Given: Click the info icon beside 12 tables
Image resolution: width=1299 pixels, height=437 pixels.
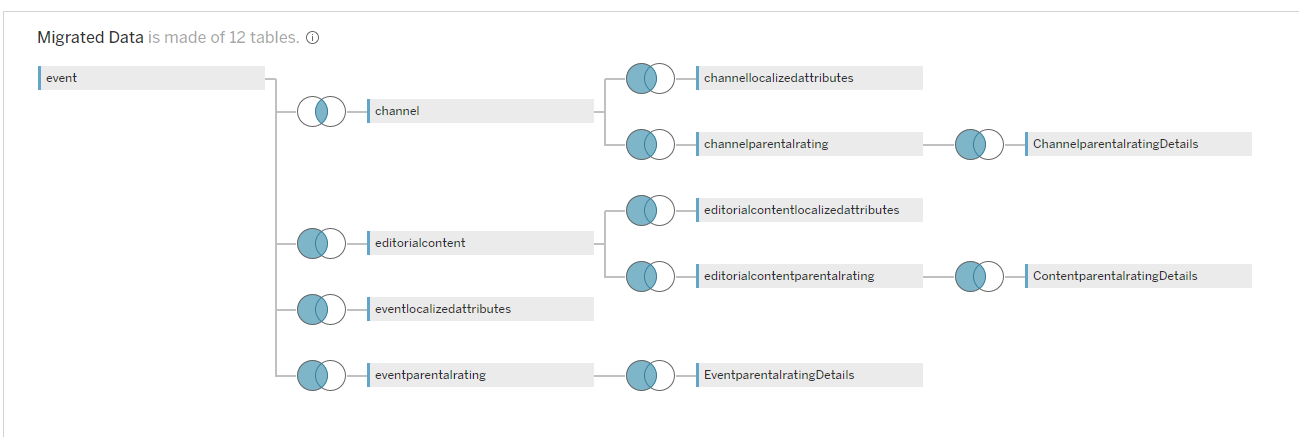Looking at the screenshot, I should pos(312,38).
